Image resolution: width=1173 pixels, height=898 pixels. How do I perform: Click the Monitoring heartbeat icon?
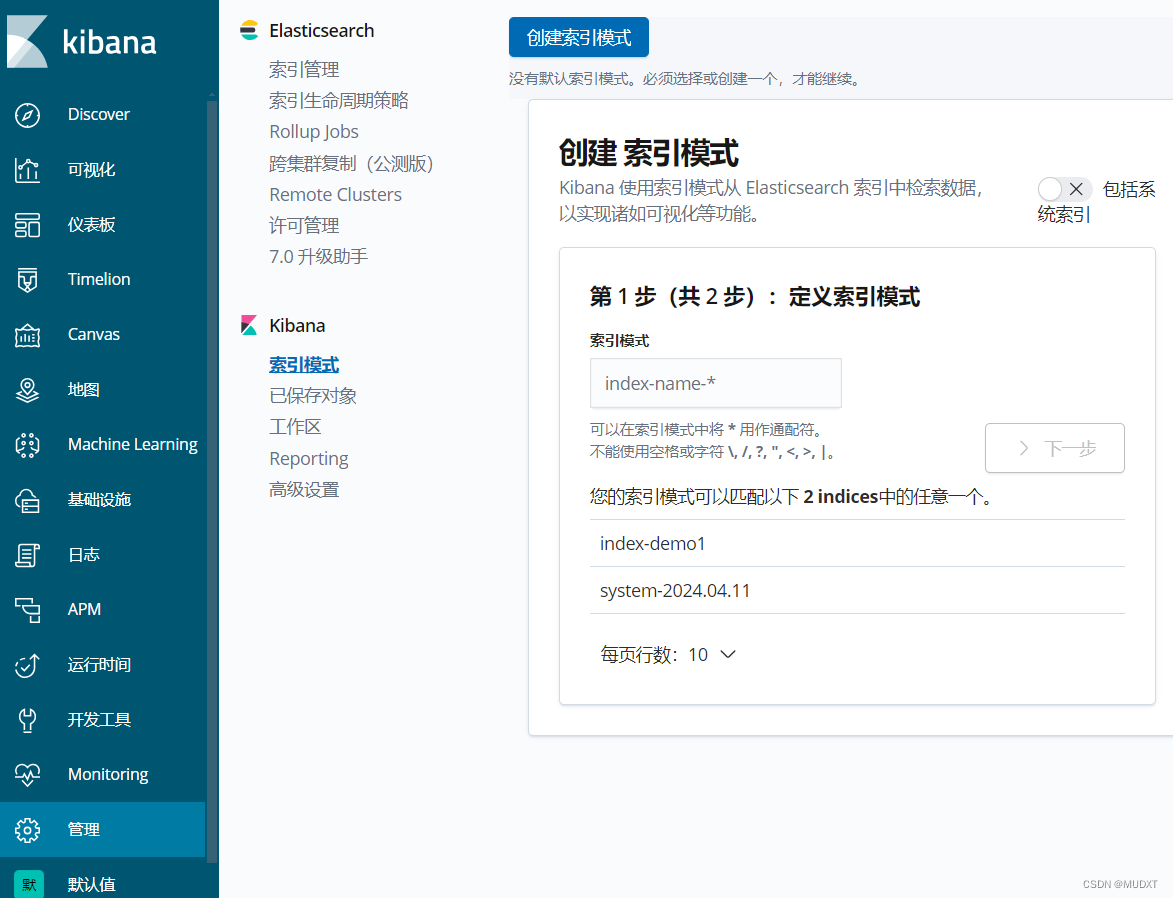(x=28, y=775)
